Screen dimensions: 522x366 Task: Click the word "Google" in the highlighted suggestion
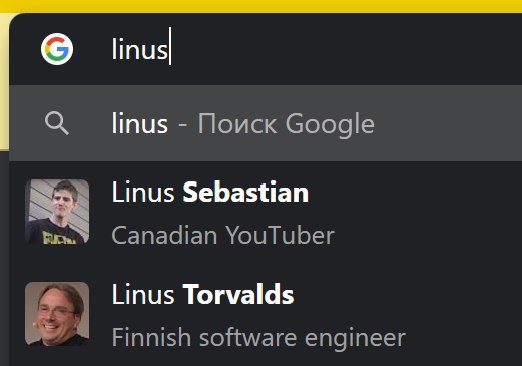(330, 124)
